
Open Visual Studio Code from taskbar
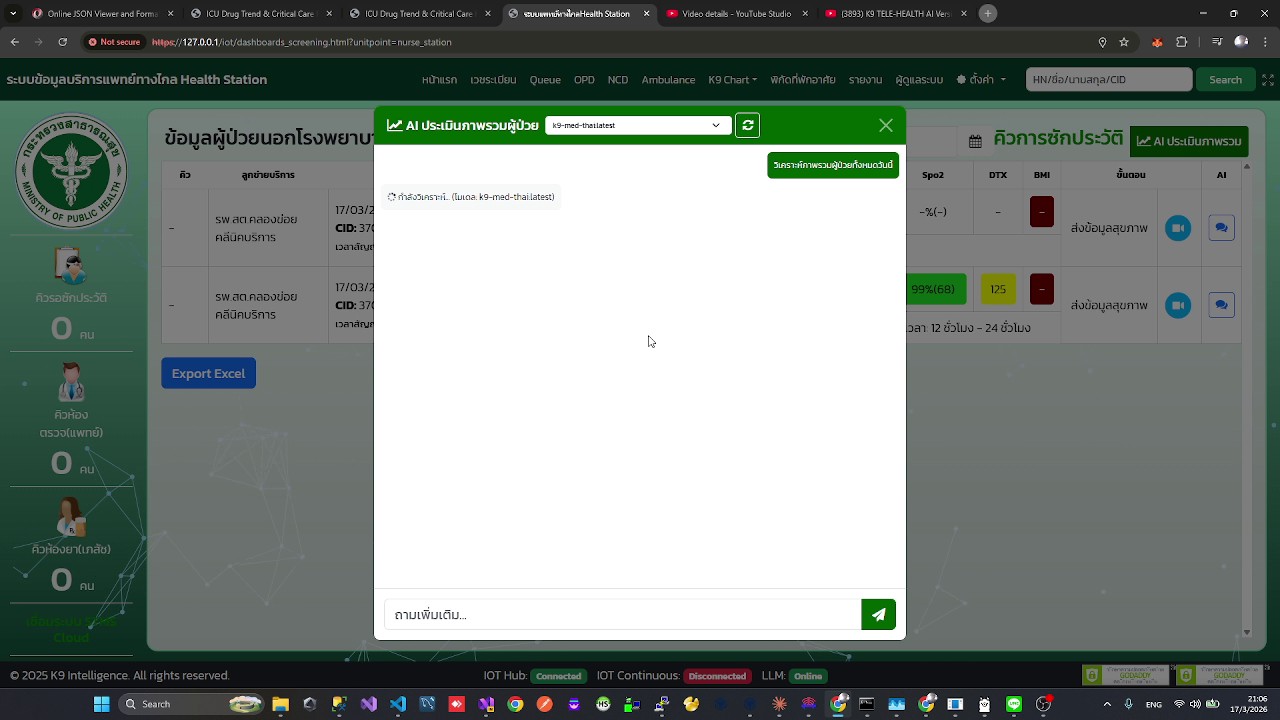point(398,704)
